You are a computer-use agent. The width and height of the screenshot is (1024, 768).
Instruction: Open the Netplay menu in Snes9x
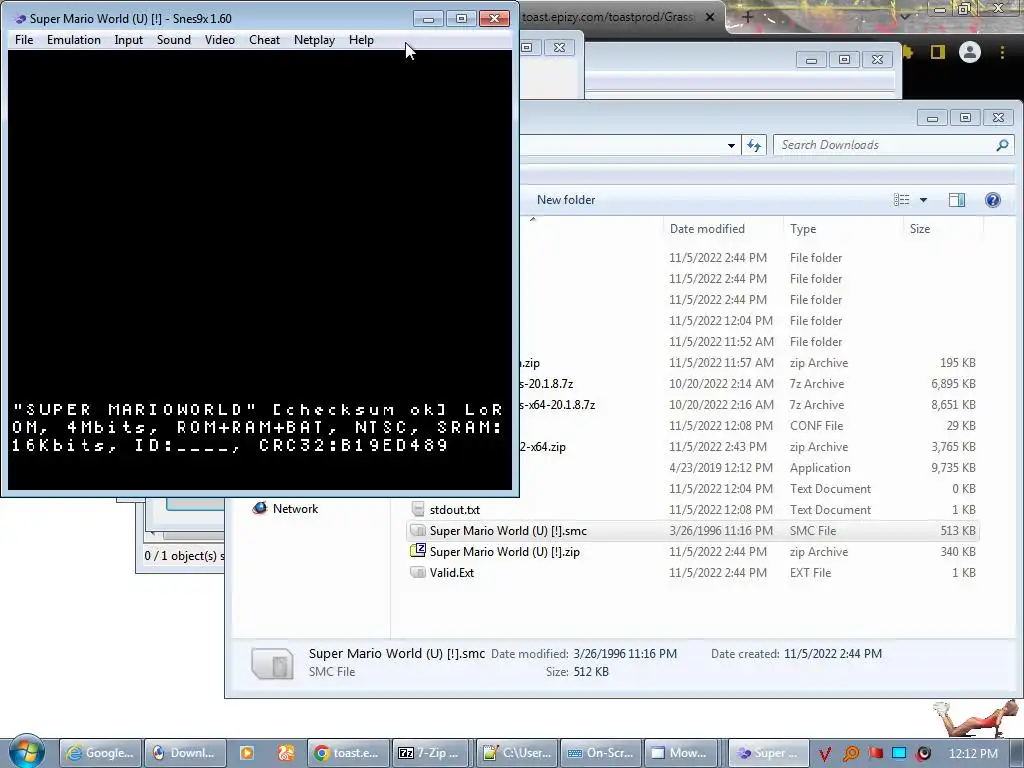[x=314, y=40]
